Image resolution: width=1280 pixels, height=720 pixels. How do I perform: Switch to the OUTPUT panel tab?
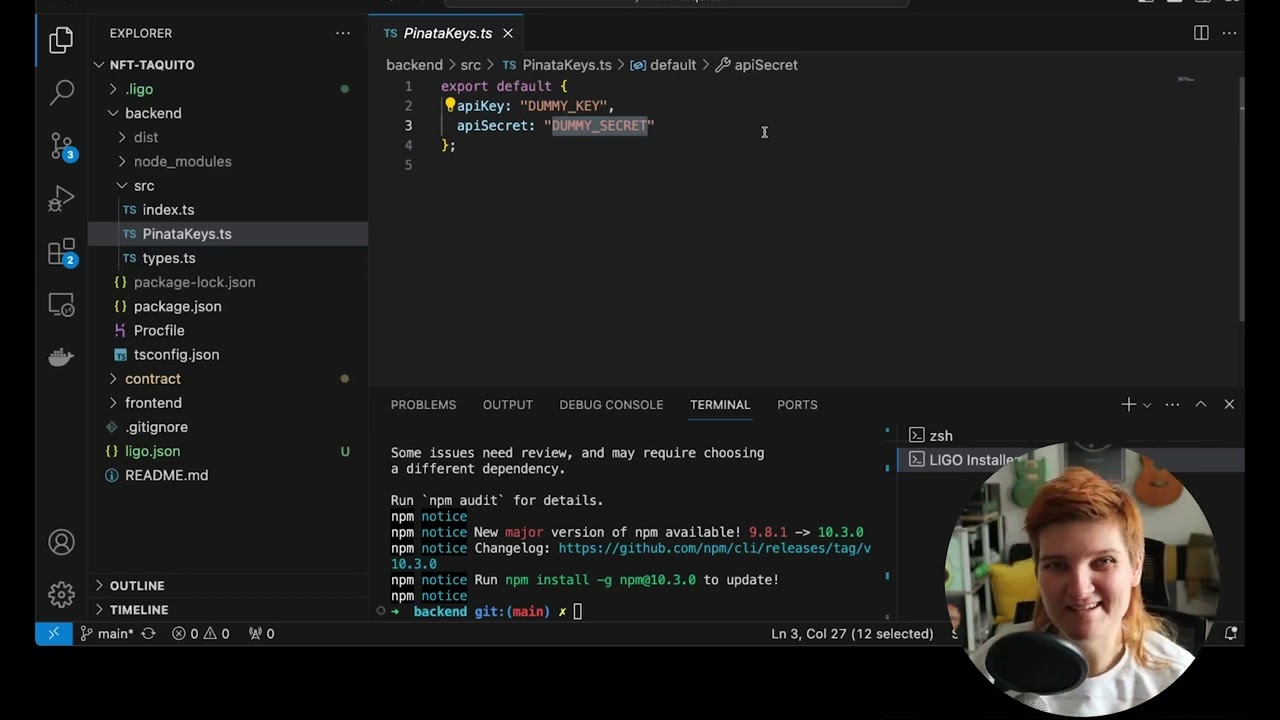[508, 404]
